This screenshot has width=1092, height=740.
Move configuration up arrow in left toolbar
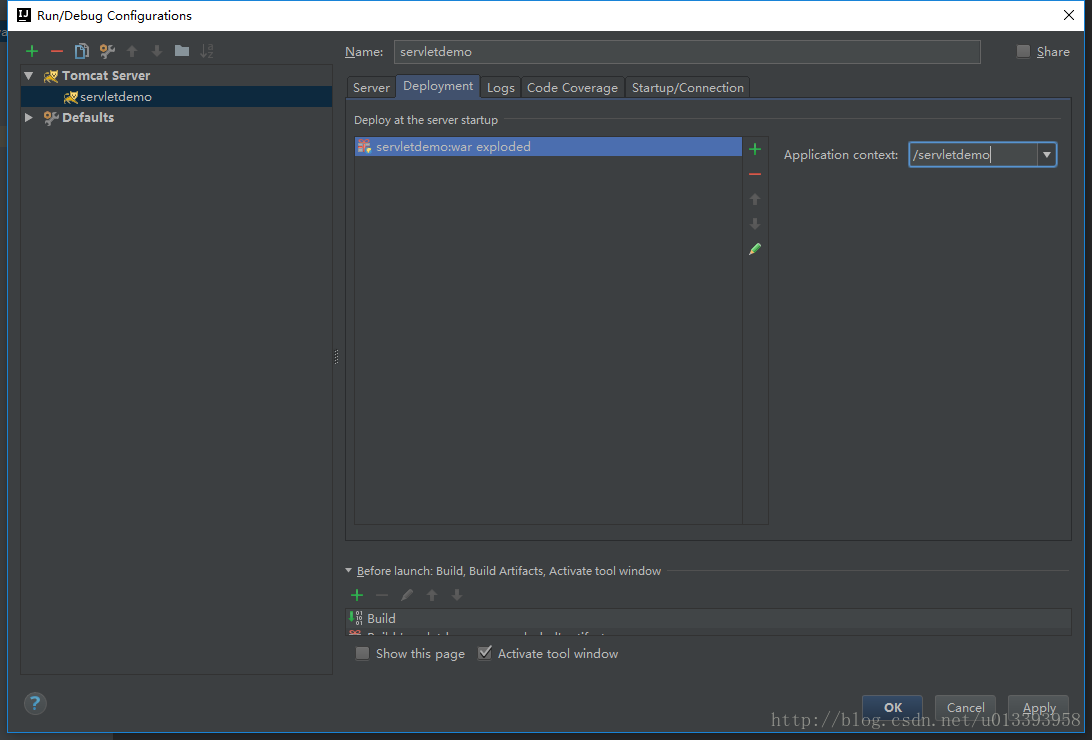click(132, 51)
